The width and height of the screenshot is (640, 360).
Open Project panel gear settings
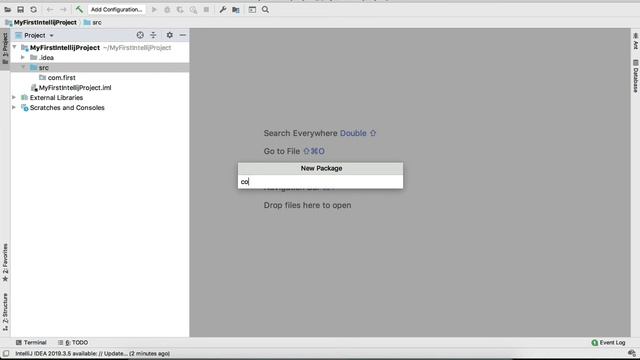(169, 35)
